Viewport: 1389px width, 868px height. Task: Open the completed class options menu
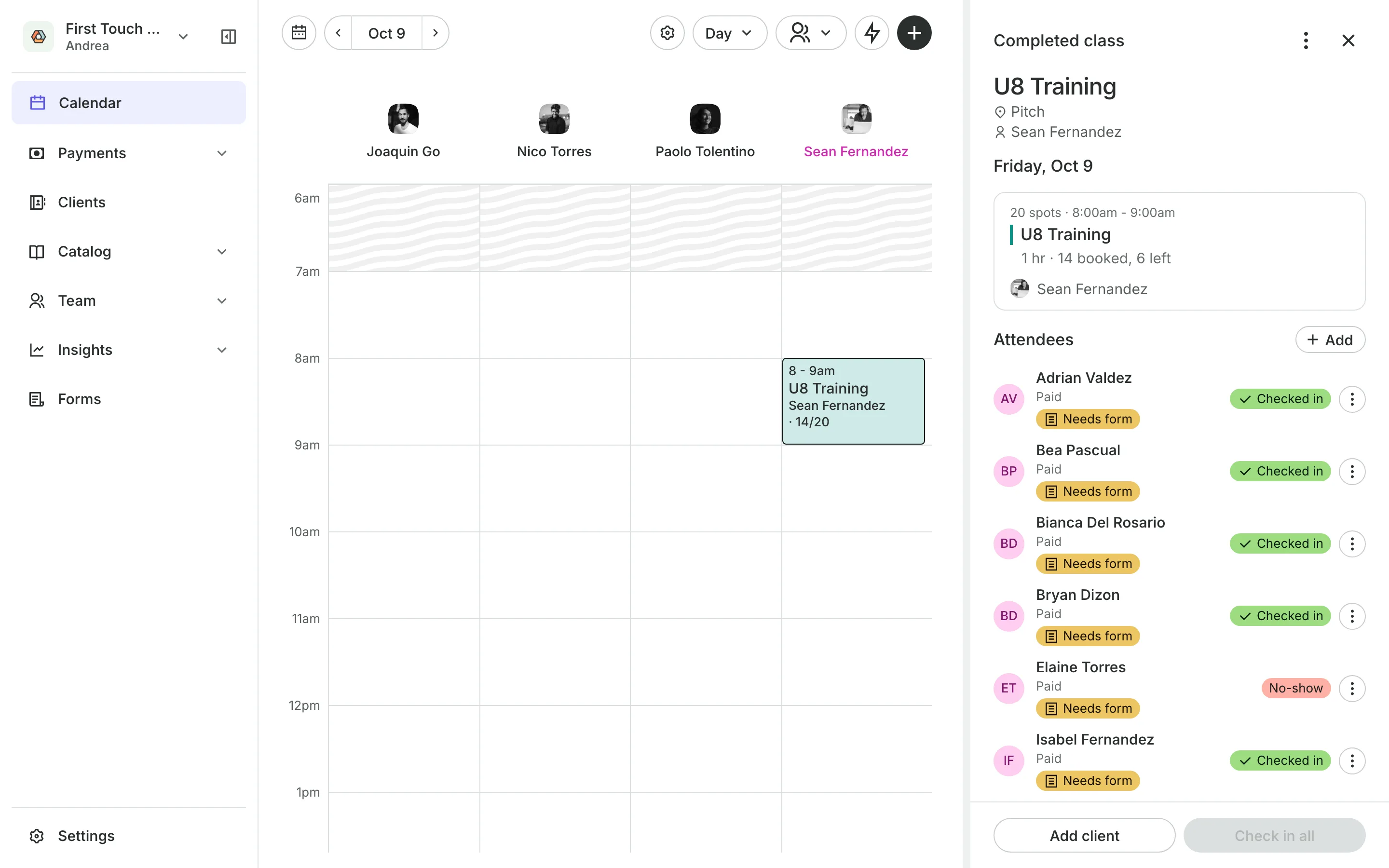(x=1306, y=40)
